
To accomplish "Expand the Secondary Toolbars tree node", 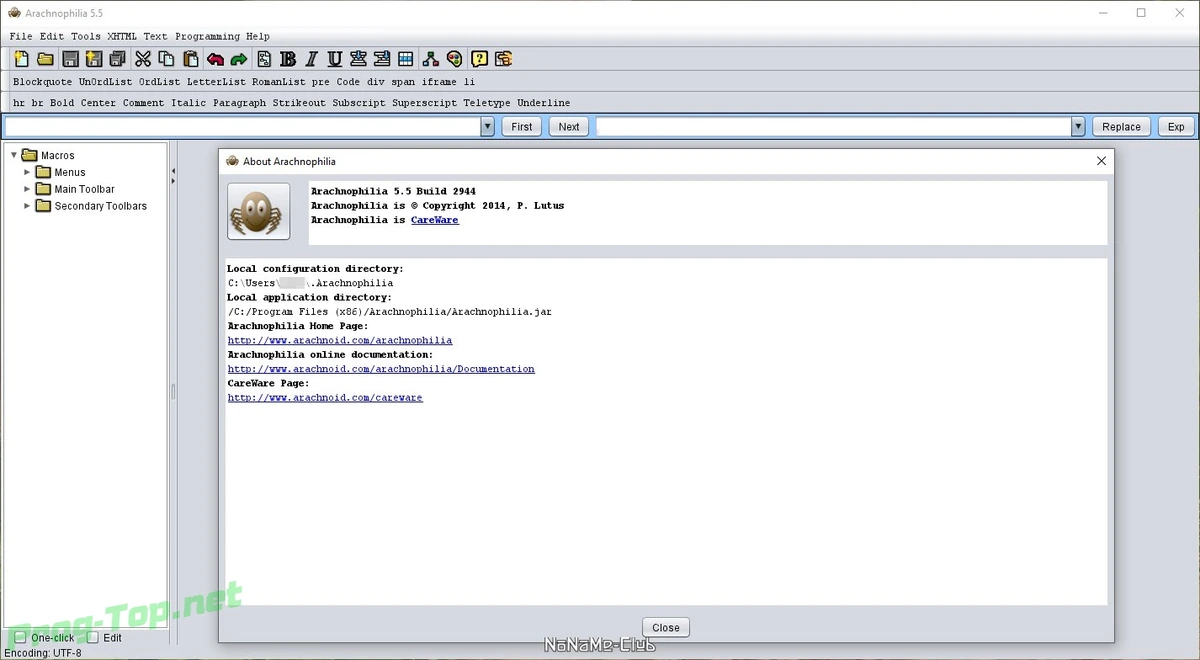I will [x=28, y=206].
